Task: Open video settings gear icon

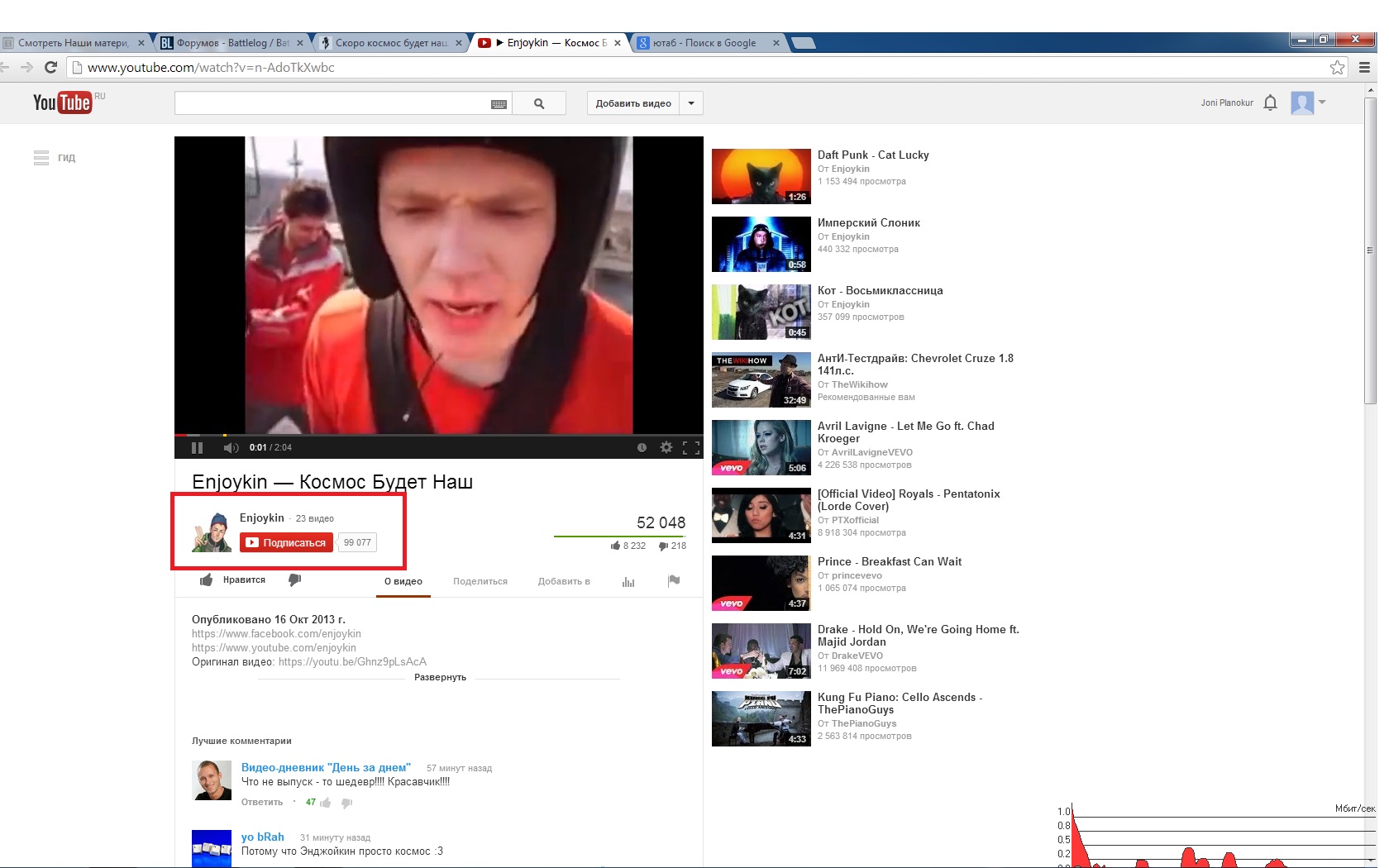Action: pos(666,447)
